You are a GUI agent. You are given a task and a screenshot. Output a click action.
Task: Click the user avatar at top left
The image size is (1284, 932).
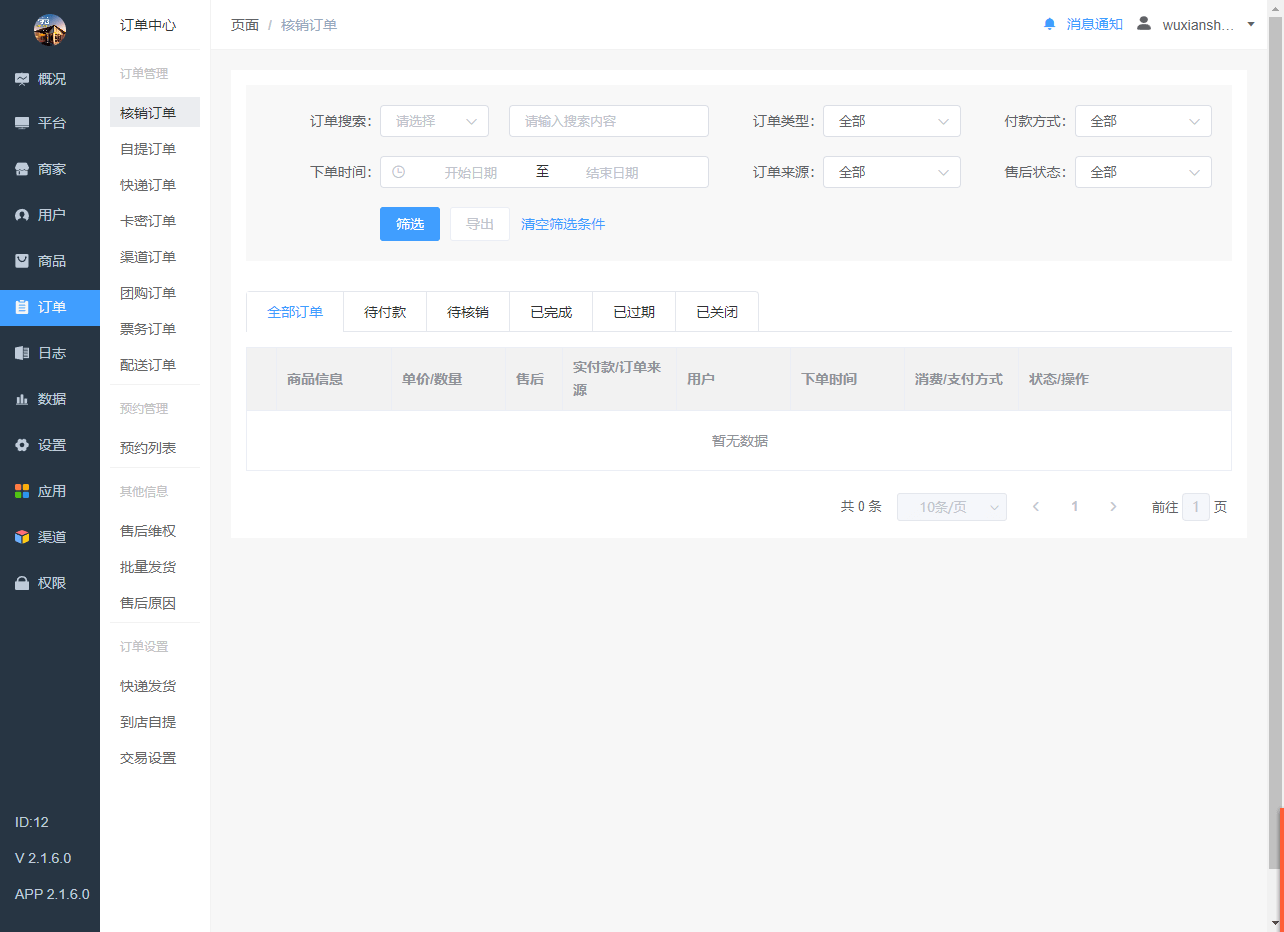pyautogui.click(x=49, y=30)
